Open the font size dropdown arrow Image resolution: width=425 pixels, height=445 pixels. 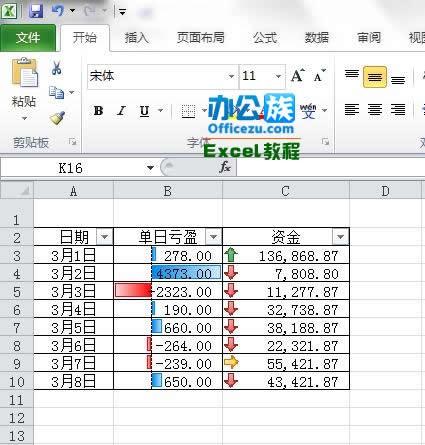[x=278, y=77]
